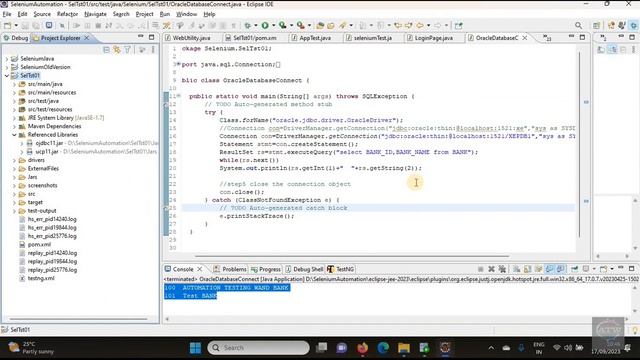Open the toolbar Search magnifier icon
The width and height of the screenshot is (640, 360).
(x=578, y=25)
